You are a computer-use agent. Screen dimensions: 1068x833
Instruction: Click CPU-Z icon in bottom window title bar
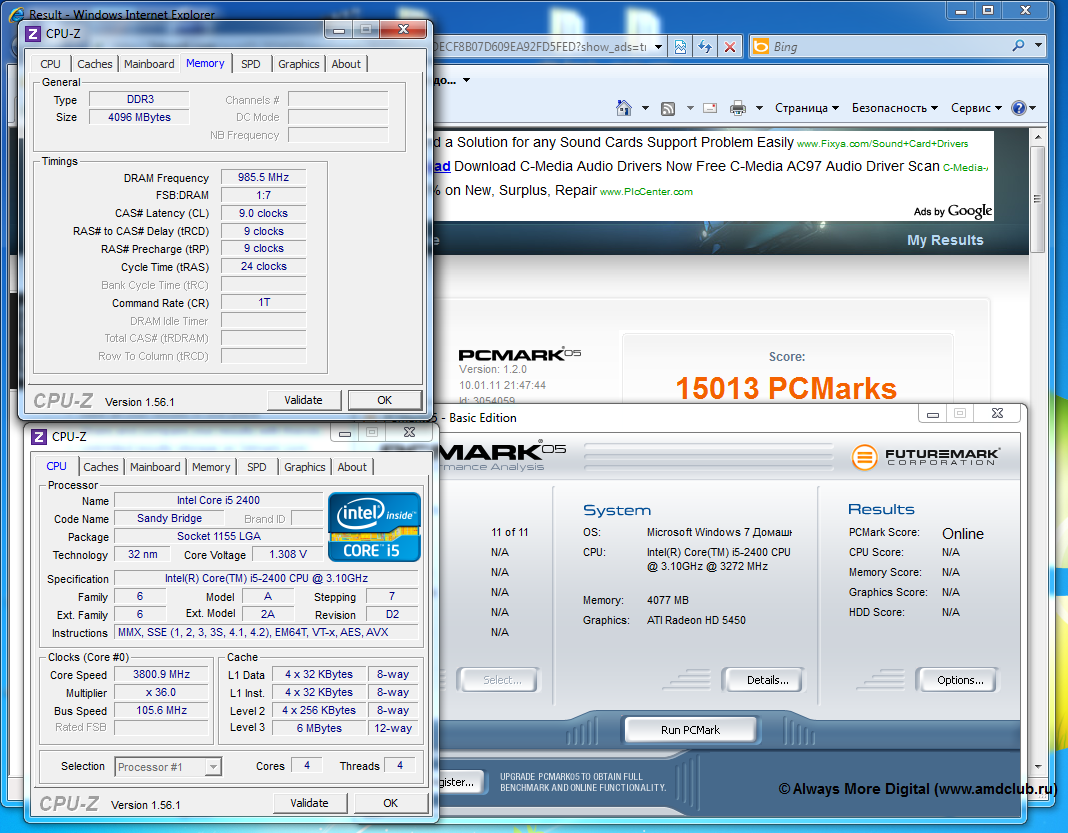(x=40, y=437)
